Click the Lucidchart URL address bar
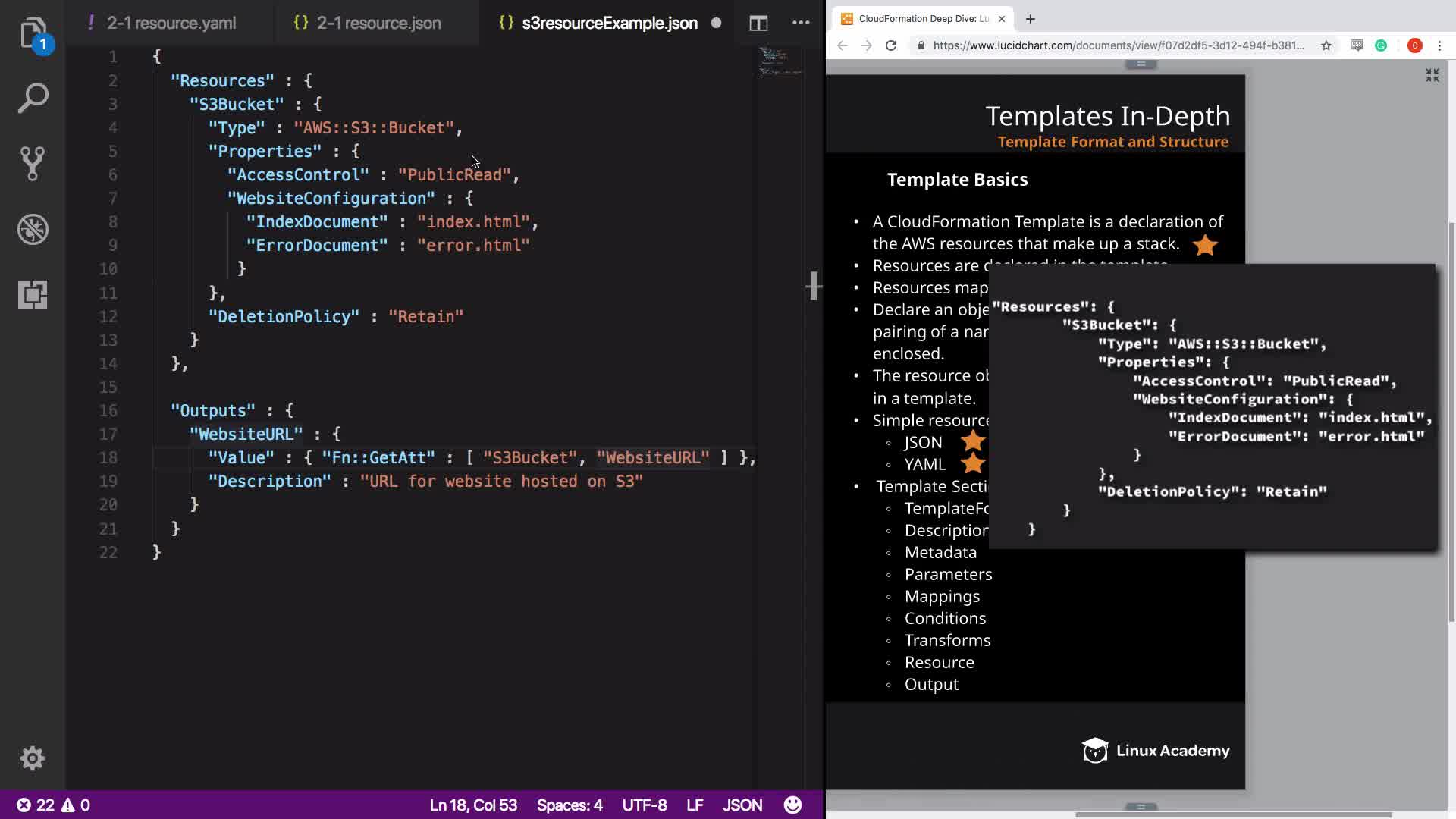 (x=1118, y=45)
